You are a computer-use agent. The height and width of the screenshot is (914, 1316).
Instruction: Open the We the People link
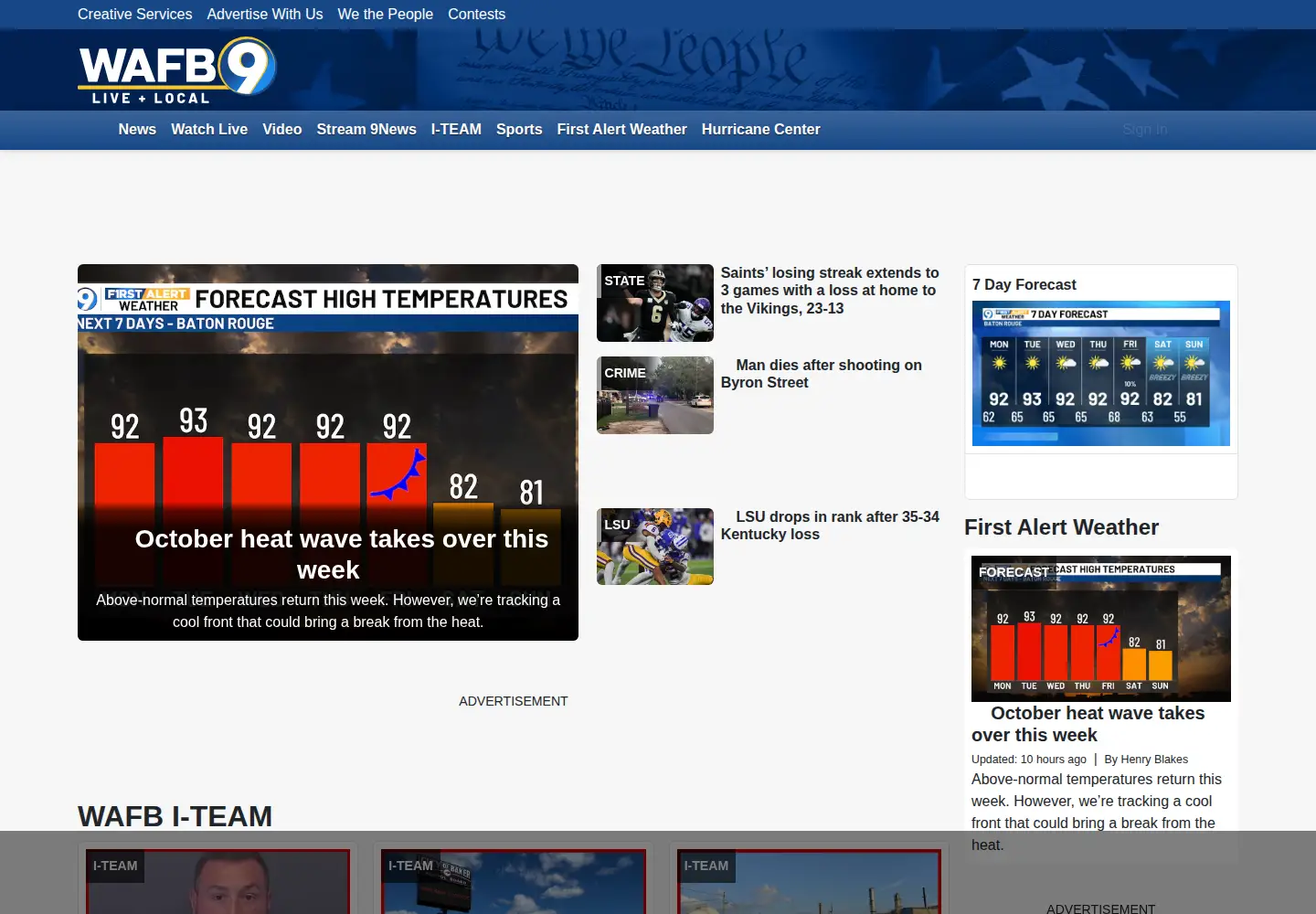386,14
